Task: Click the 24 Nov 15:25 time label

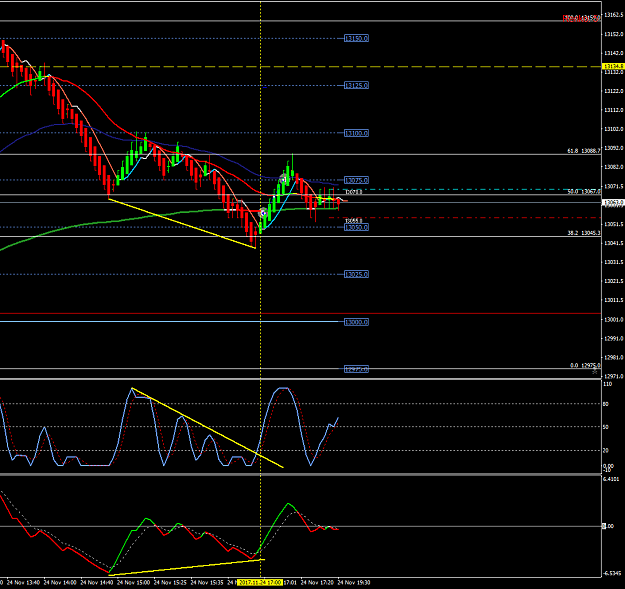Action: coord(170,583)
